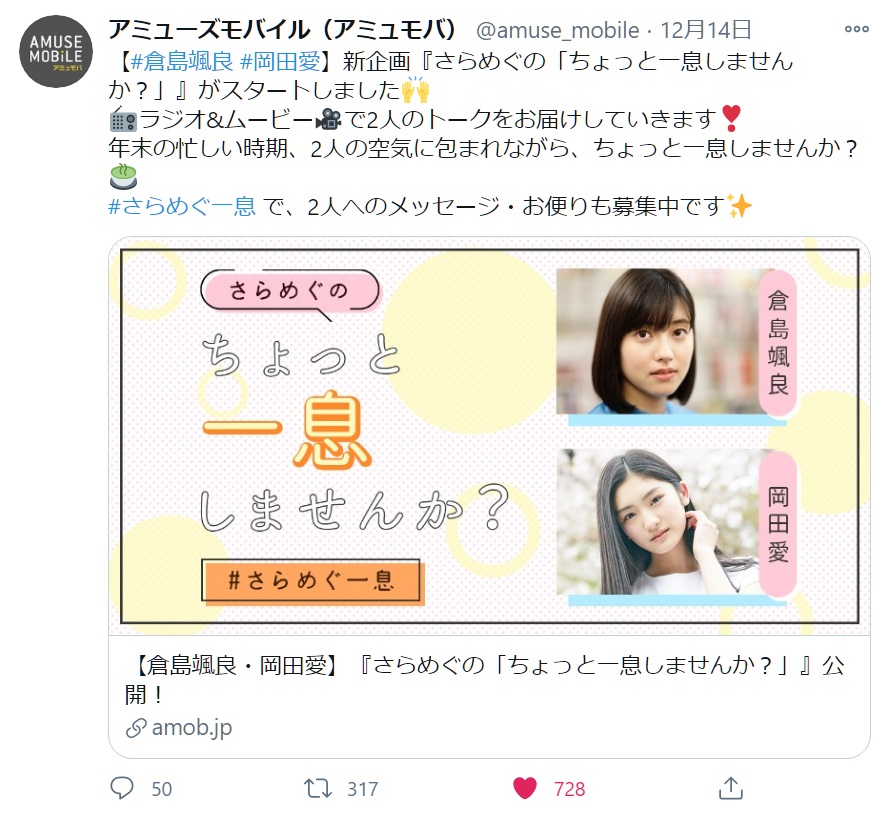This screenshot has height=818, width=894.
Task: Open the #倉島颯良 hashtag link
Action: 182,61
